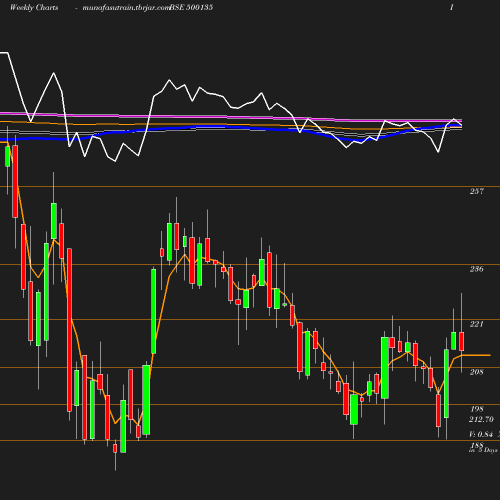Click the "V: 0.84" volume value
Viewport: 500px width, 500px height.
[481, 434]
